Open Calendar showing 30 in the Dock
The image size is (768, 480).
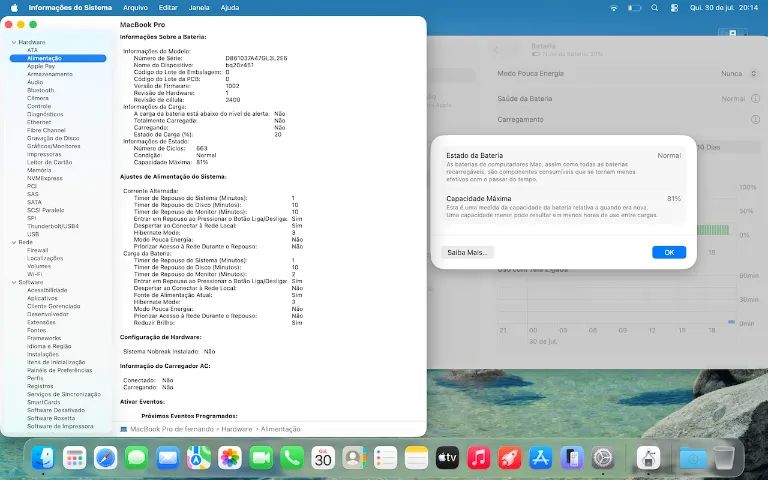point(323,458)
